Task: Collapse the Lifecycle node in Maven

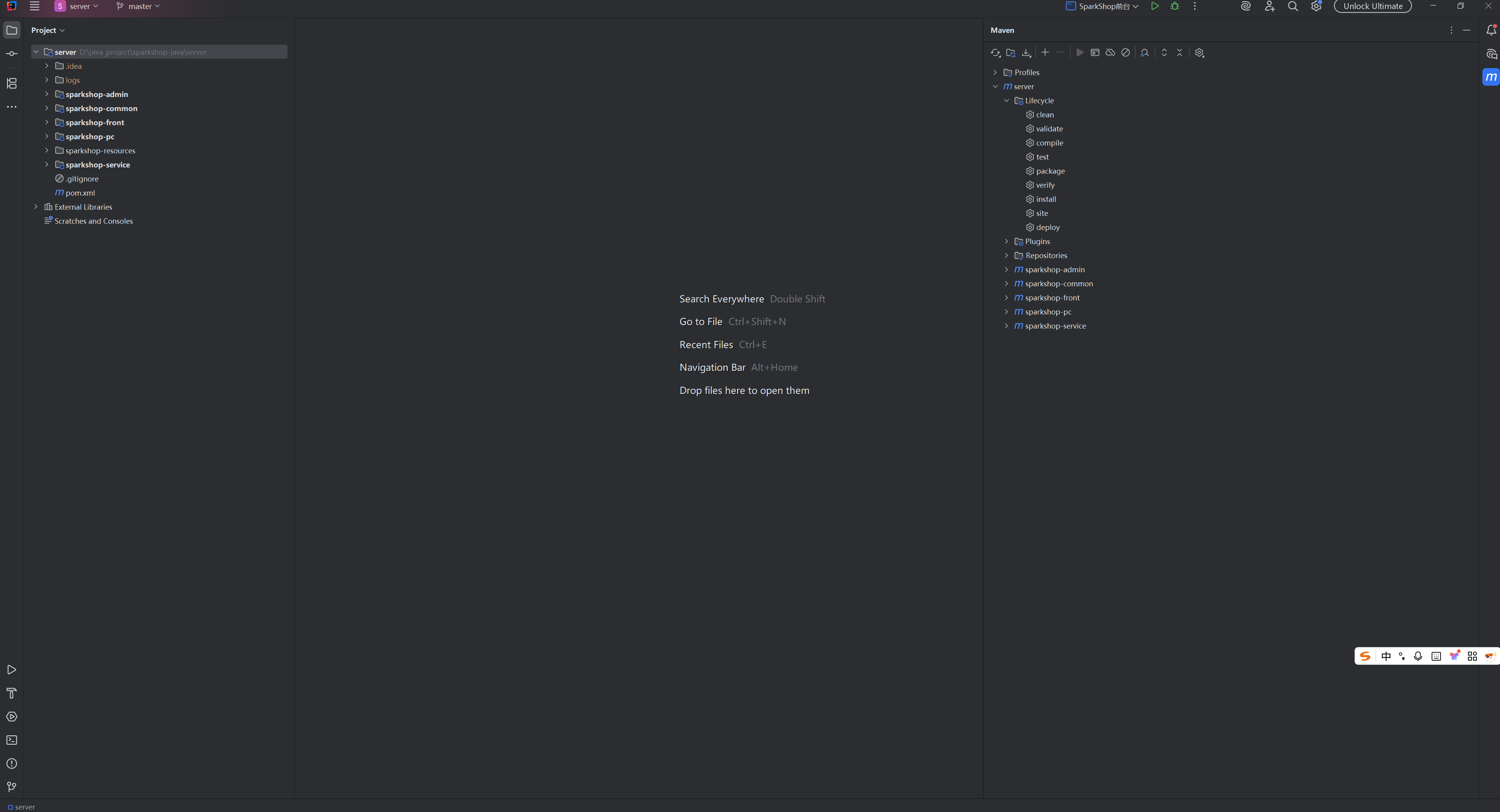Action: pos(1006,101)
